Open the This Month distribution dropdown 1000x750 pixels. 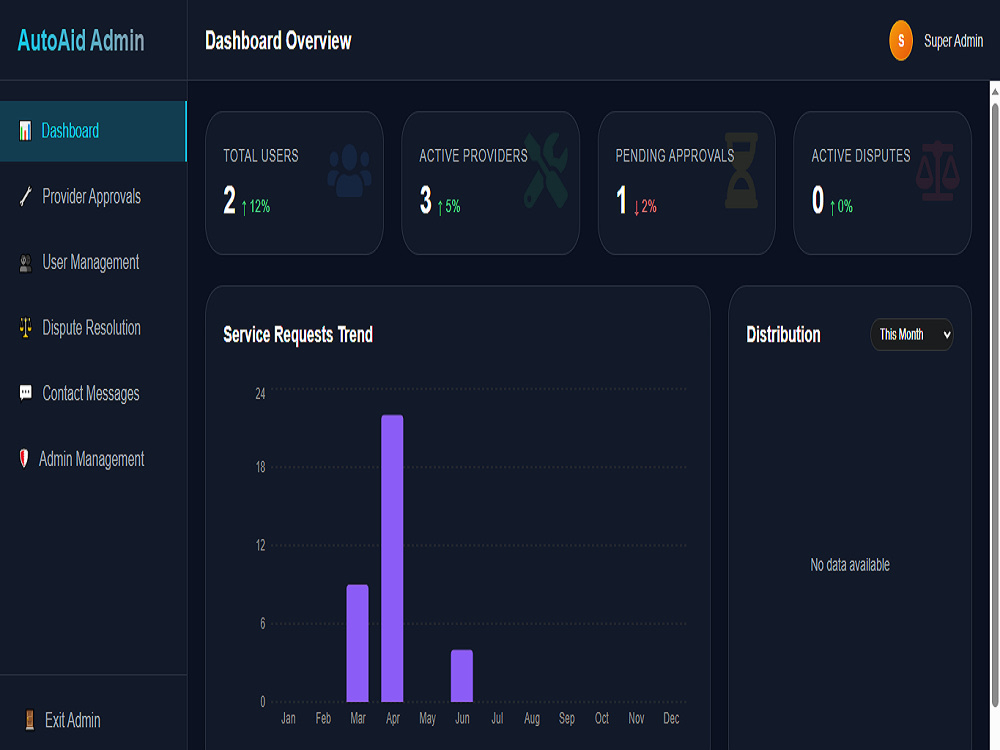pos(911,334)
